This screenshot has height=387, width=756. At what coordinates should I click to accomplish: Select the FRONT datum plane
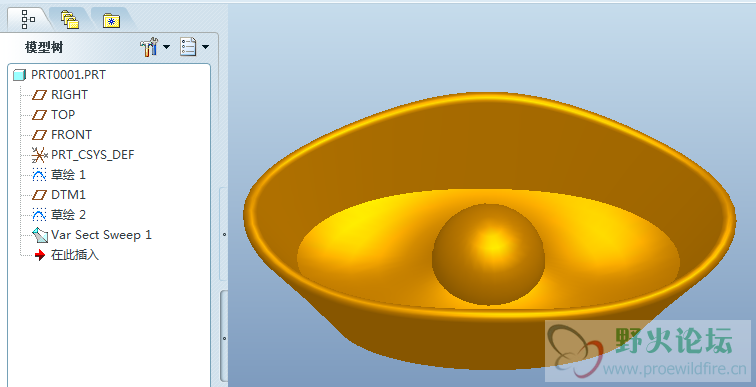pos(71,135)
